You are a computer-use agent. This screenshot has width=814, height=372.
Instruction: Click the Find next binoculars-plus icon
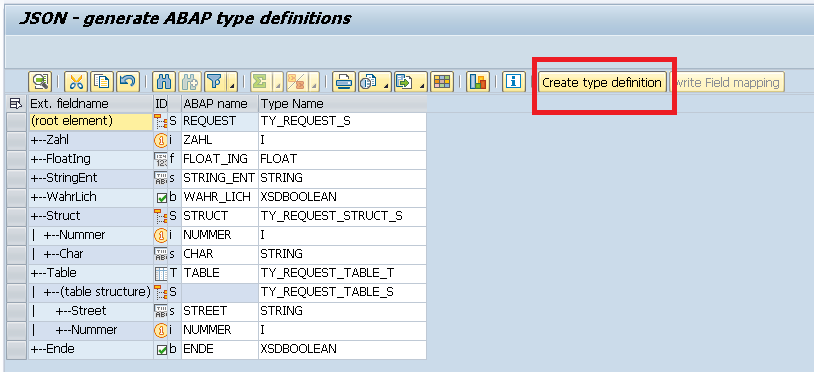click(190, 82)
